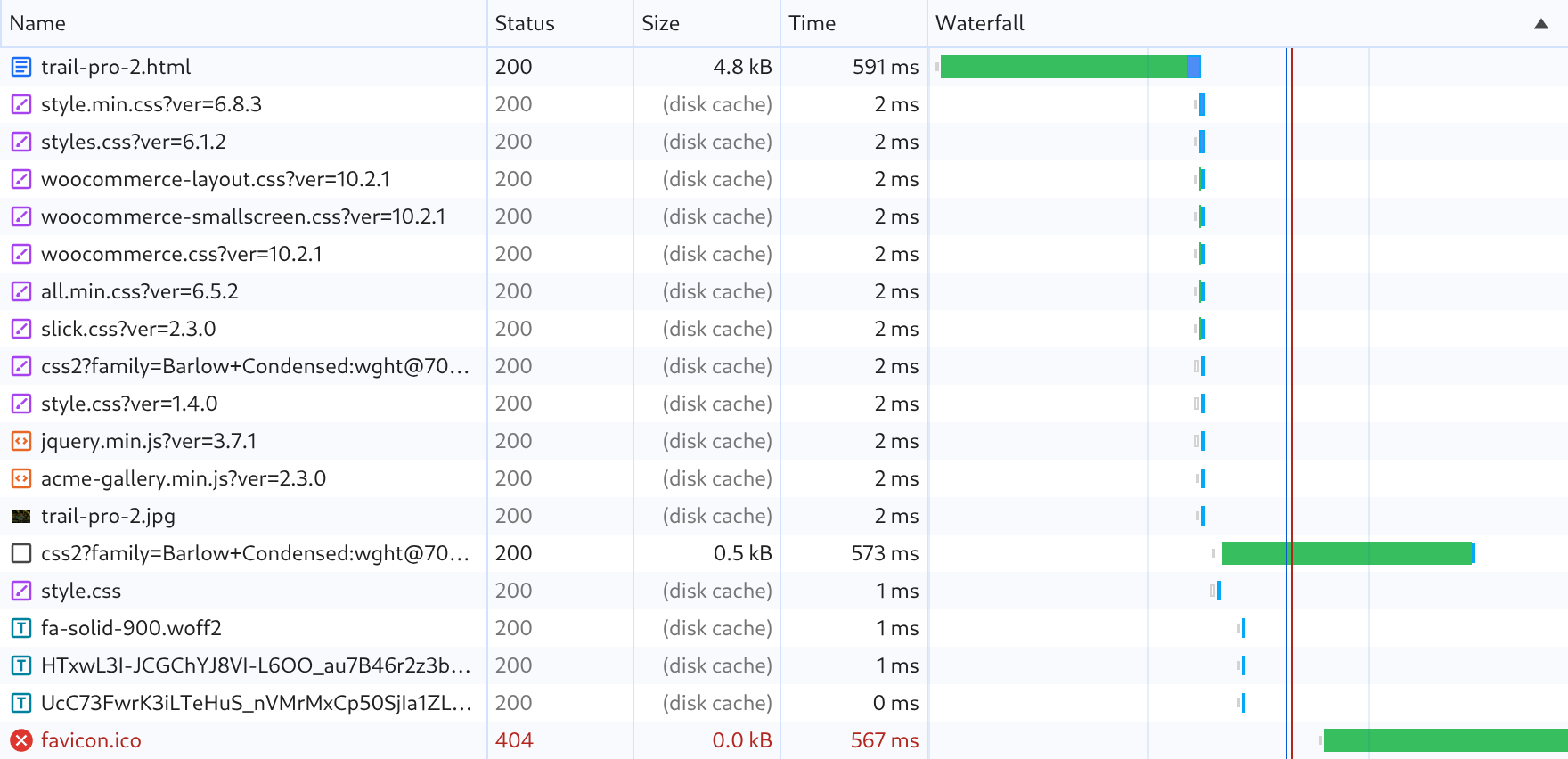Click the 573 ms time value

885,553
